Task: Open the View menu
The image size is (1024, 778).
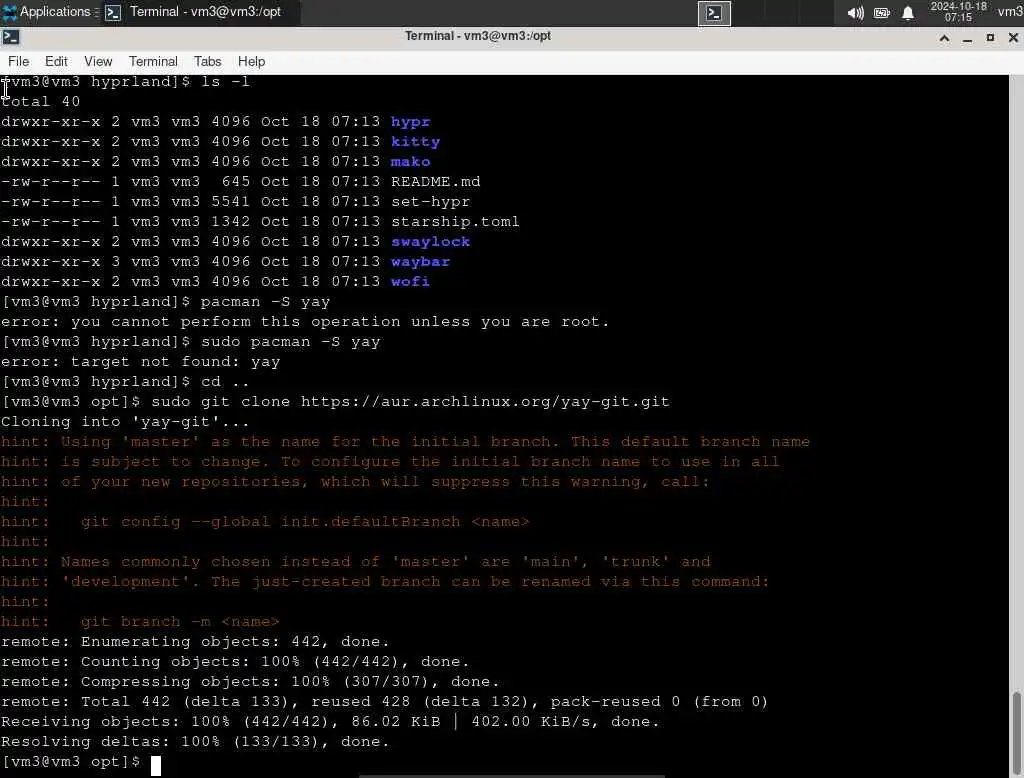Action: coord(98,61)
